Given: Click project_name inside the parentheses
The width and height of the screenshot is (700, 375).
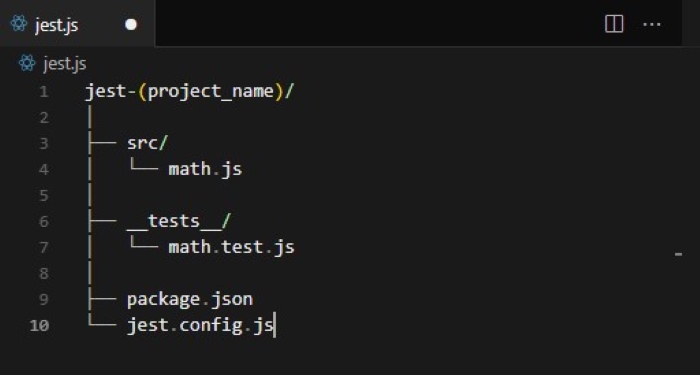Looking at the screenshot, I should pyautogui.click(x=211, y=92).
